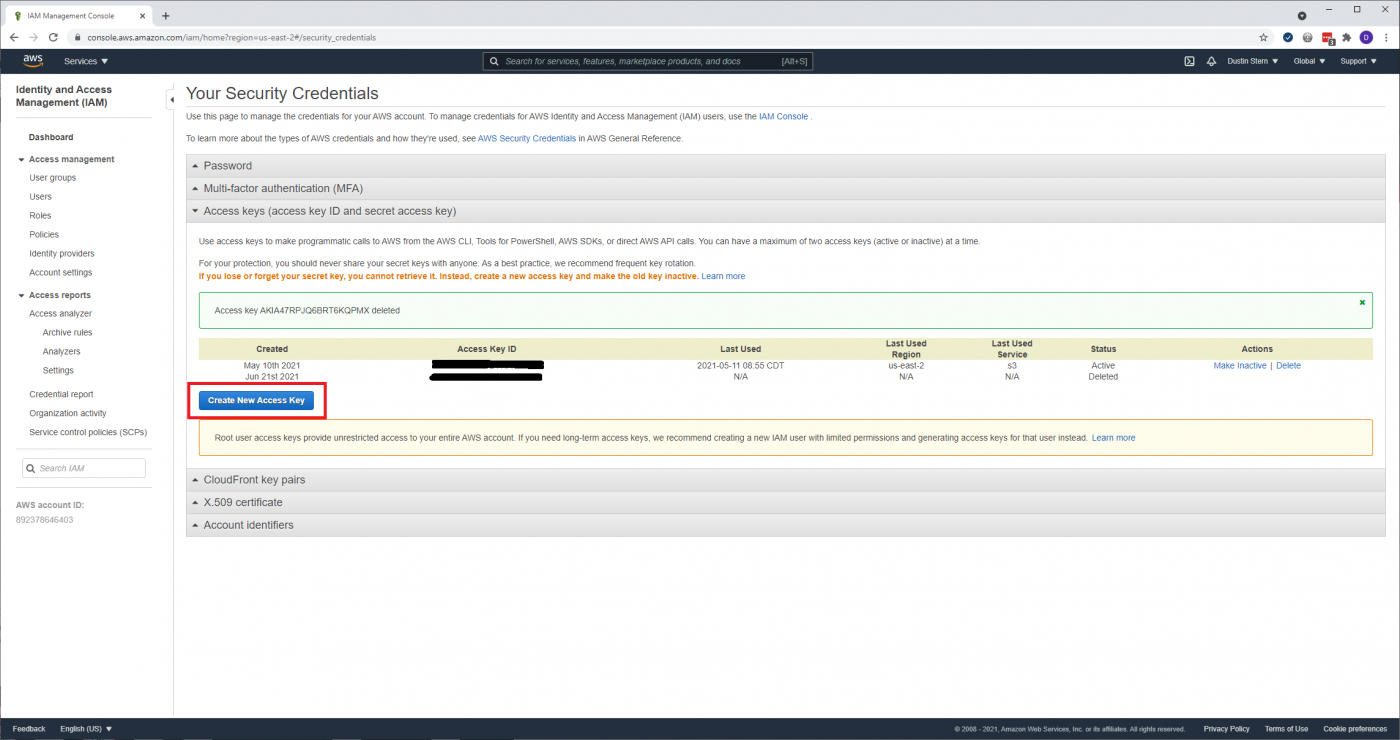1400x740 pixels.
Task: Click the browser back arrow
Action: 14,37
